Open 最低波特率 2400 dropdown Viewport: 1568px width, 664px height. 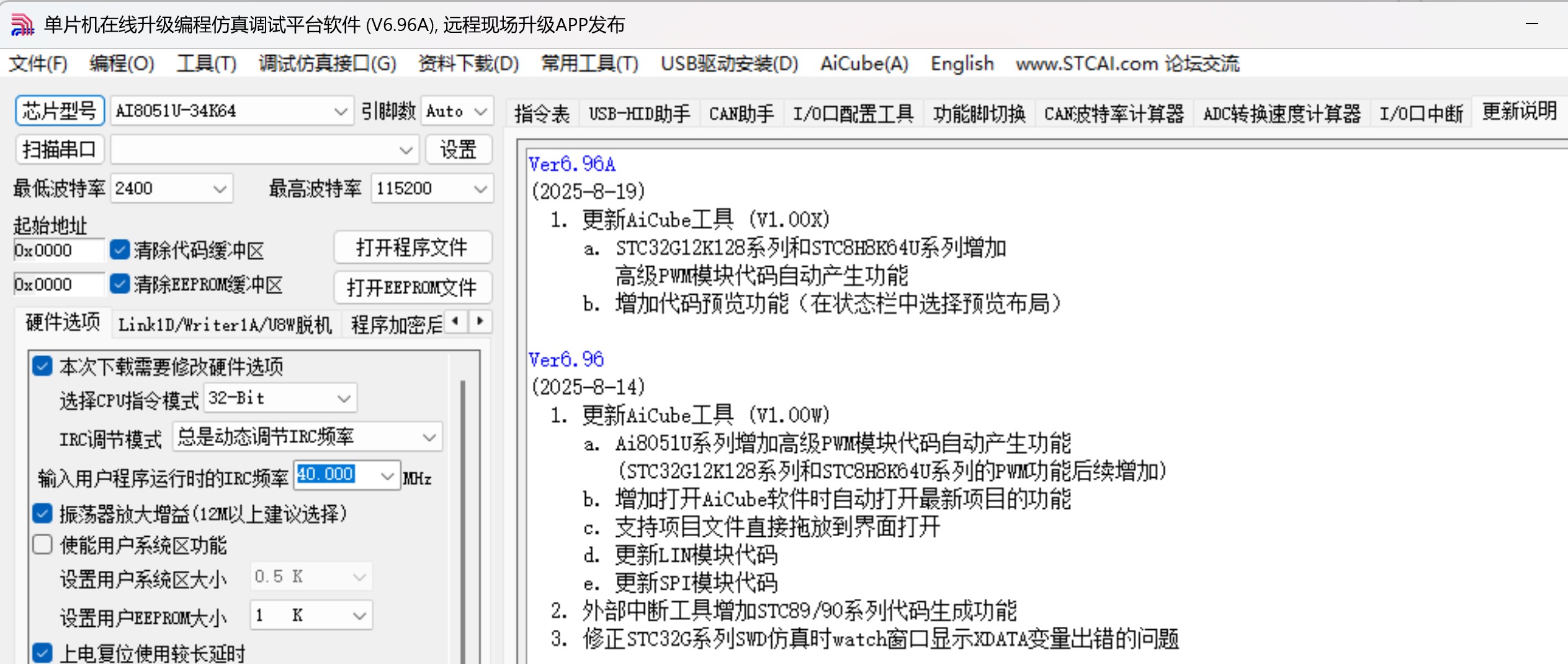point(172,188)
